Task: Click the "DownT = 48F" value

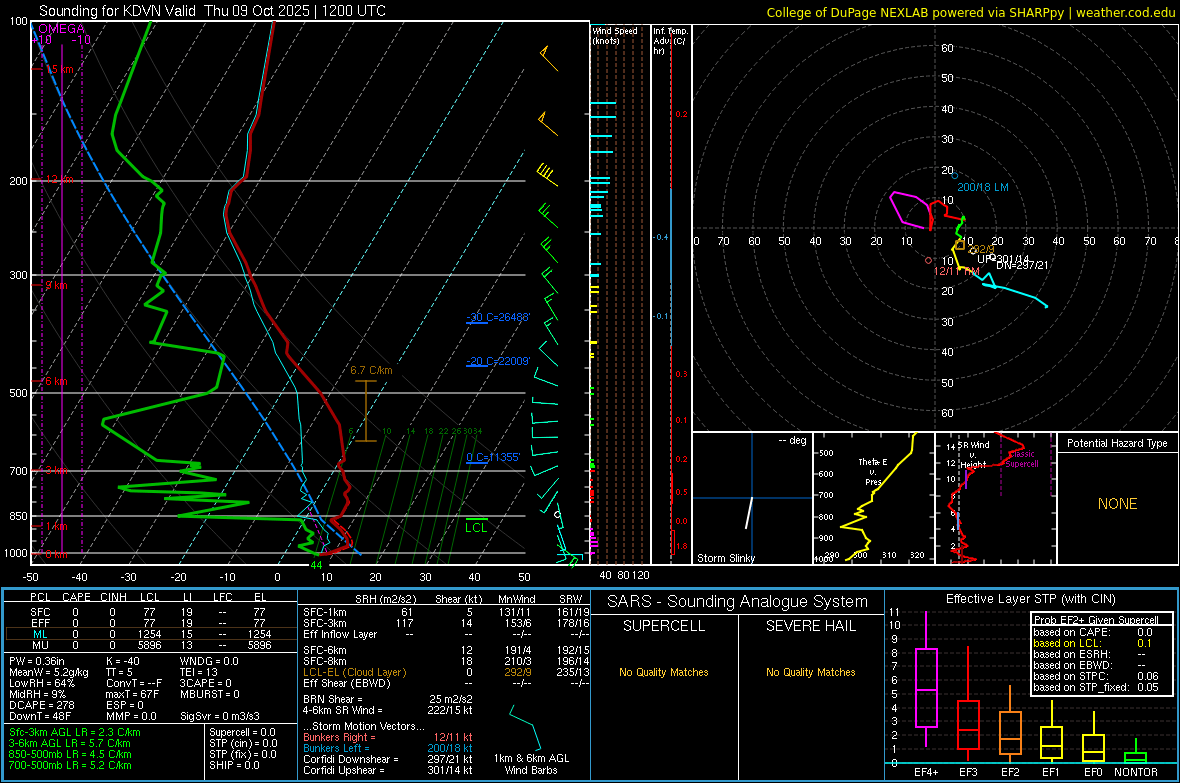Action: click(x=40, y=717)
